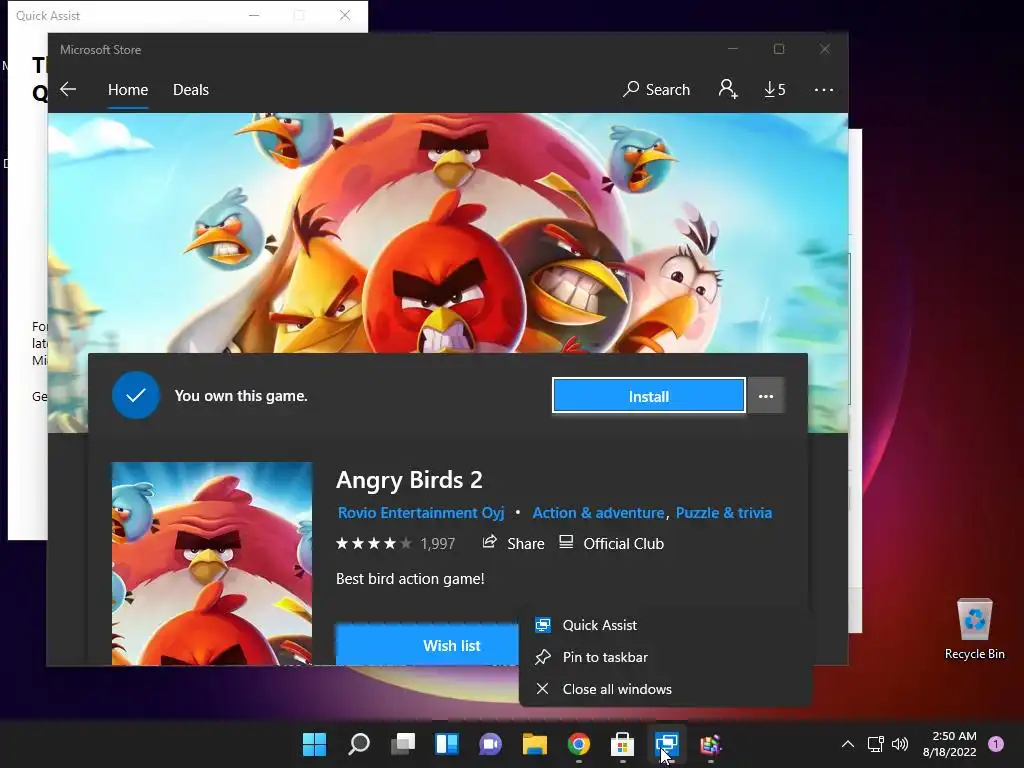The width and height of the screenshot is (1024, 768).
Task: Open the clock and date flyout
Action: [950, 744]
